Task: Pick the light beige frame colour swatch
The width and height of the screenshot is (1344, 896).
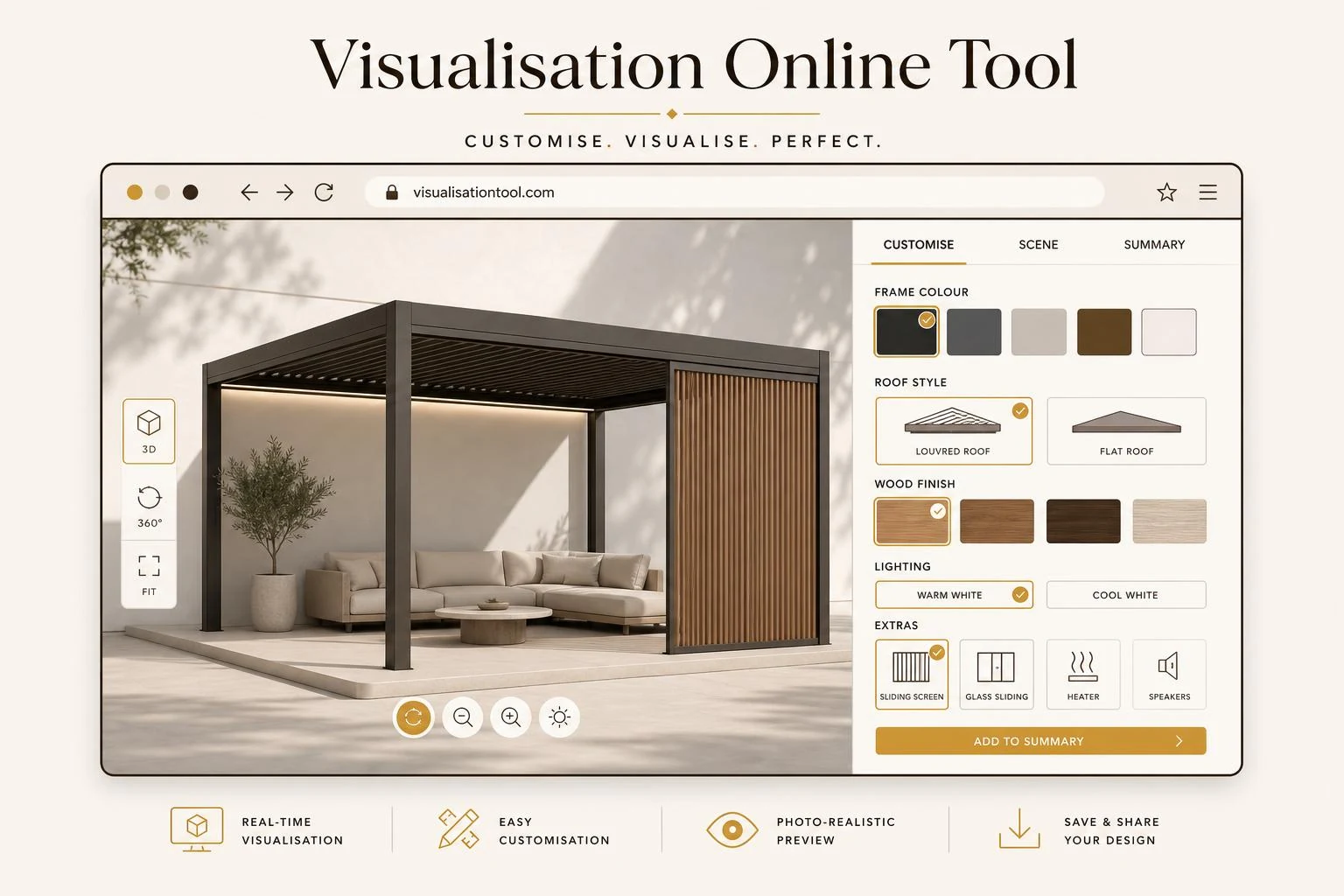Action: click(1039, 332)
